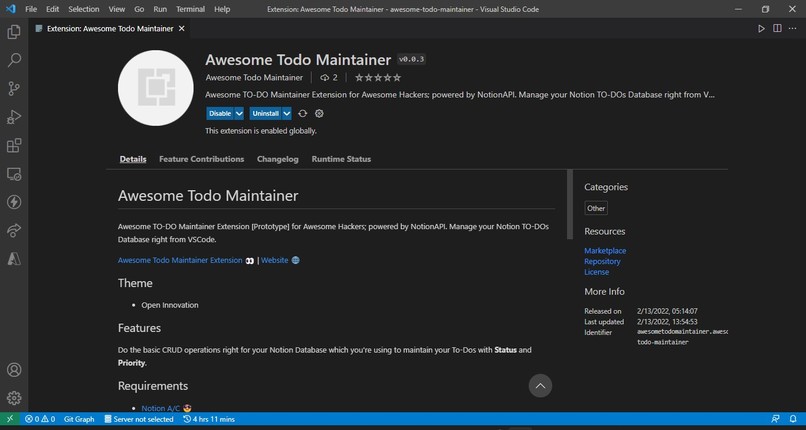806x430 pixels.
Task: Click the Run play icon in editor toolbar
Action: click(761, 29)
